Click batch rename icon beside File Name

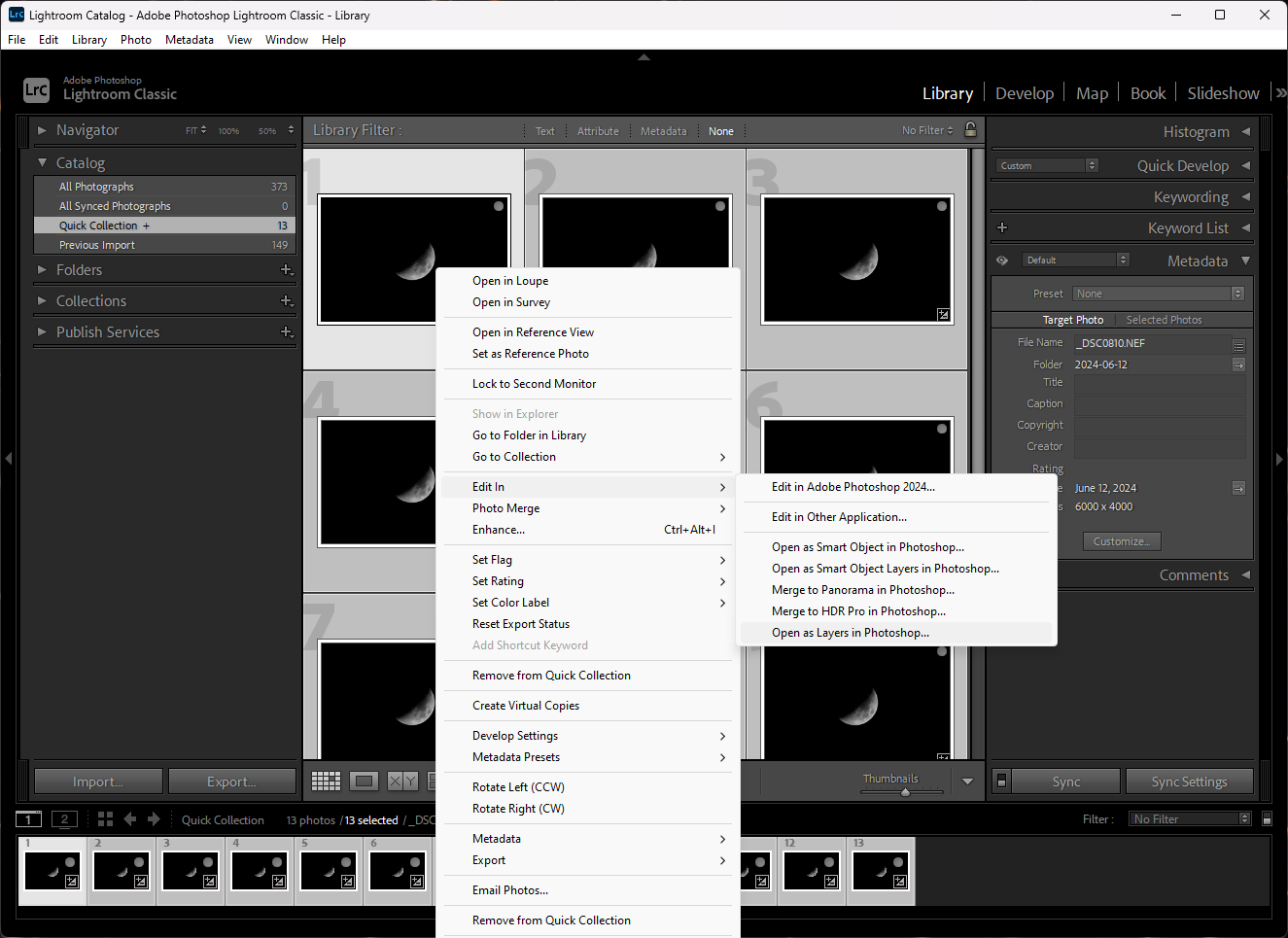point(1238,344)
